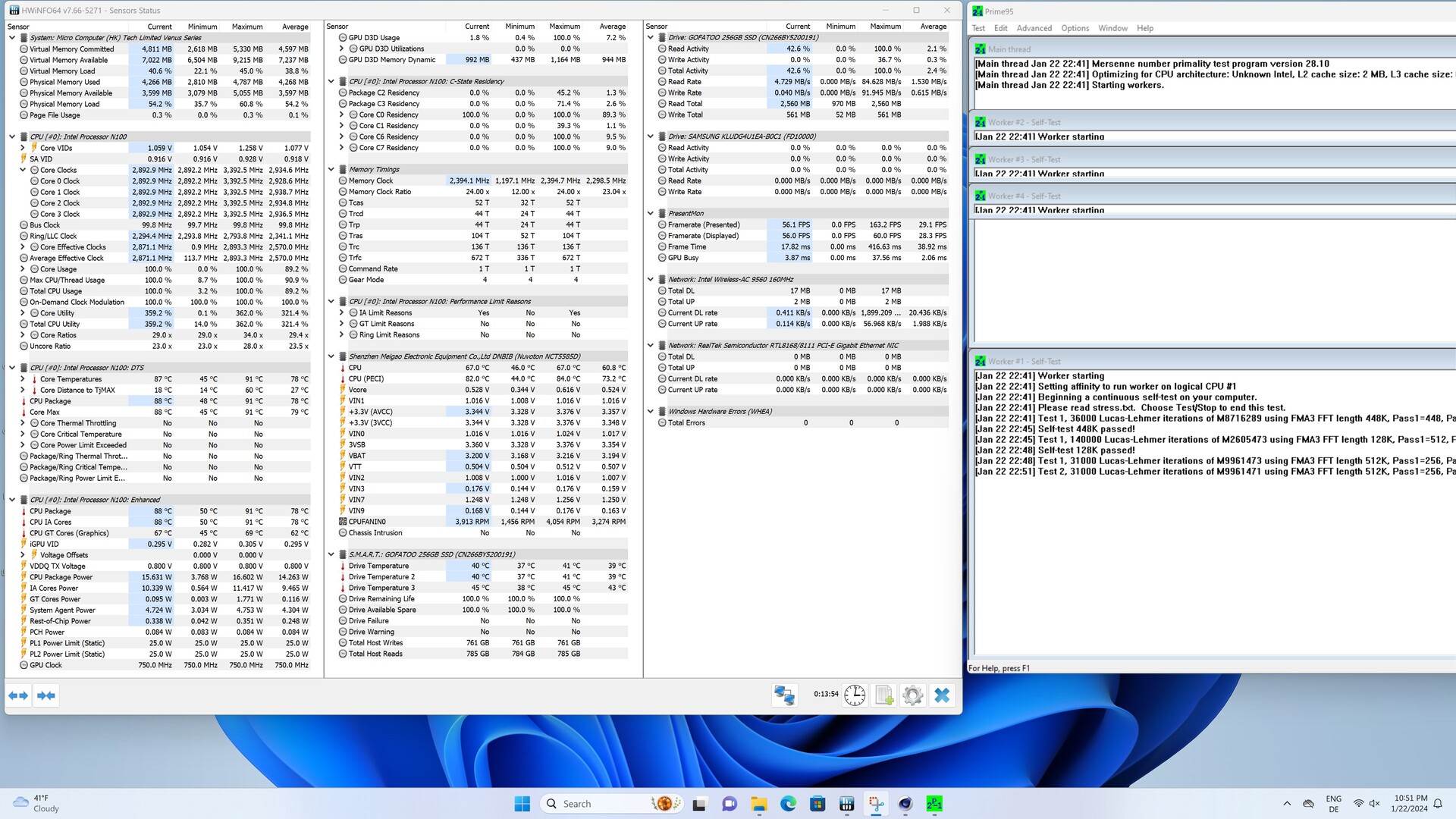Expand the GPU D3D Utilizations row
The width and height of the screenshot is (1456, 819).
pyautogui.click(x=342, y=49)
